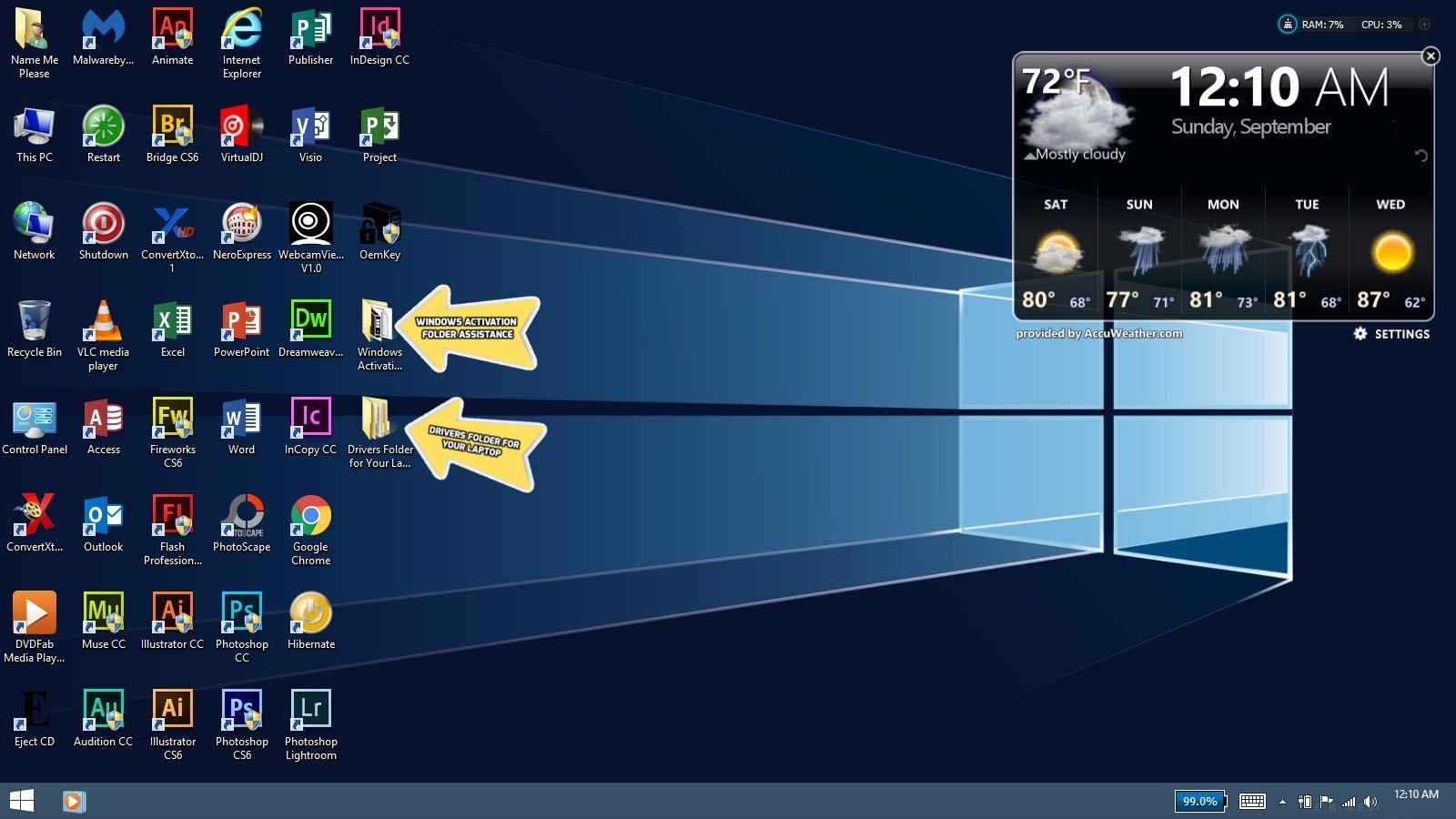
Task: Click the Word desktop shortcut
Action: (x=241, y=427)
